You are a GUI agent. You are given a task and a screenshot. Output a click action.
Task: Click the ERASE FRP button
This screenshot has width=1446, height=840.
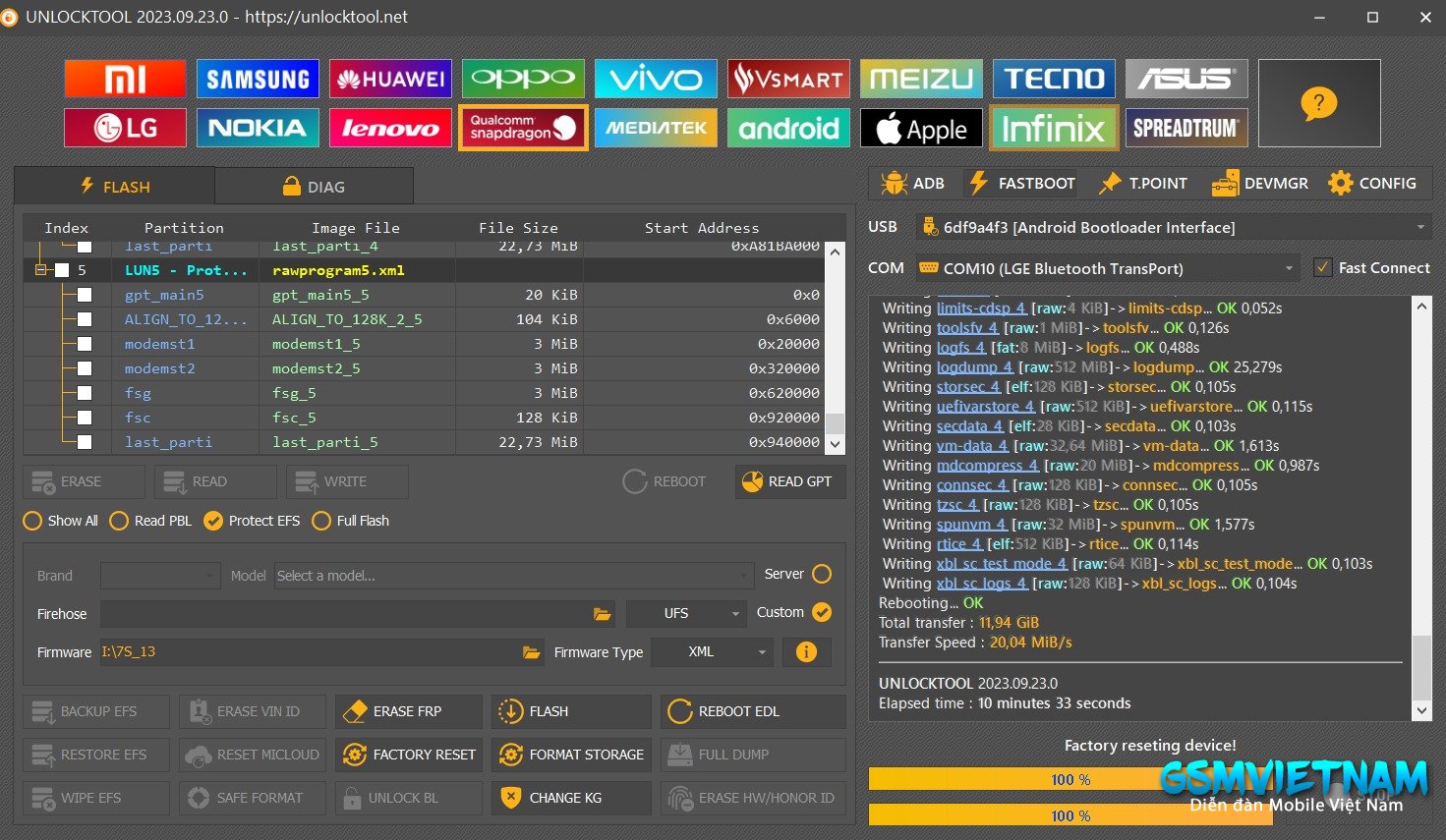[408, 711]
